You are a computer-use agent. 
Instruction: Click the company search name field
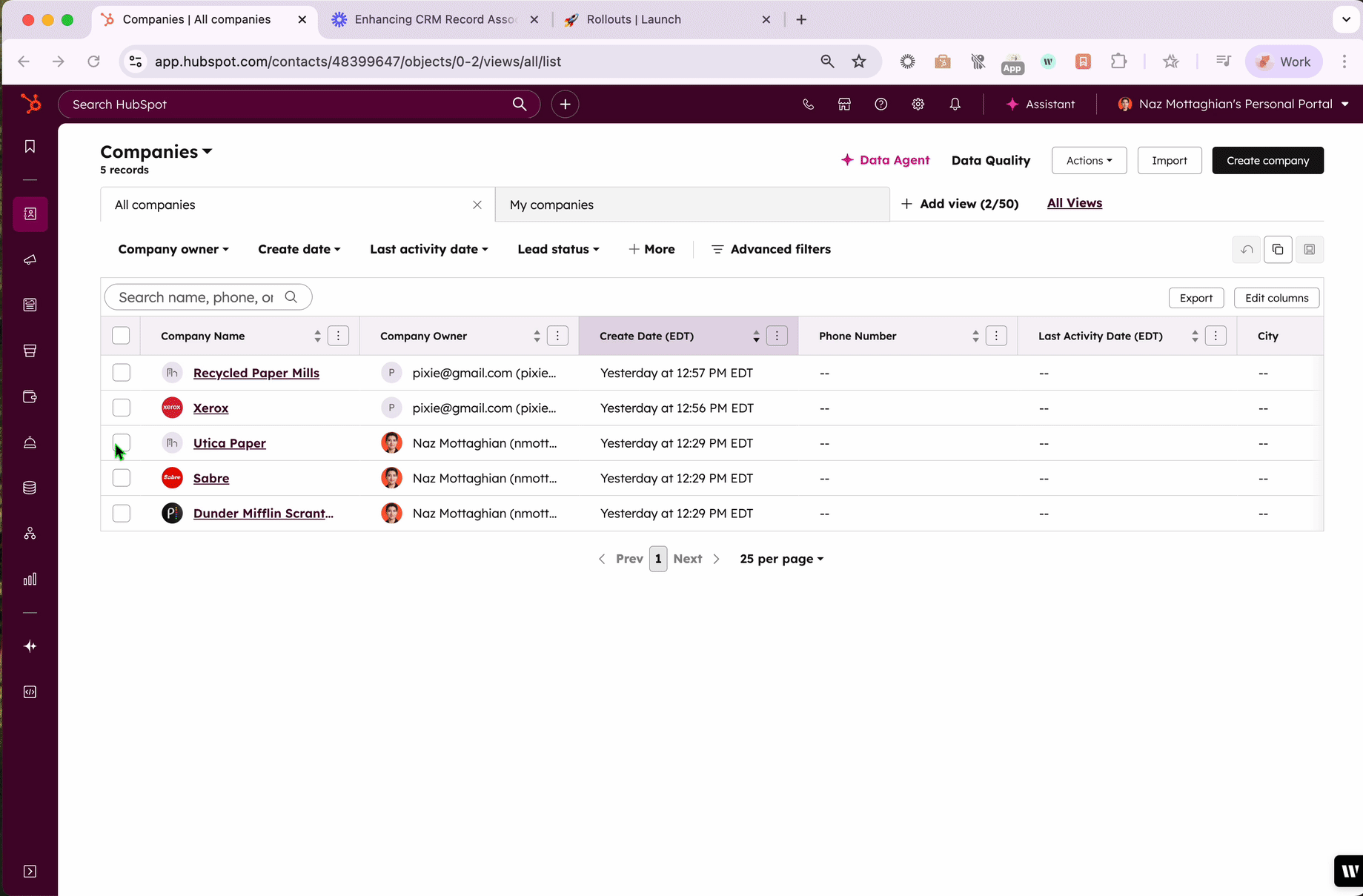(x=196, y=298)
